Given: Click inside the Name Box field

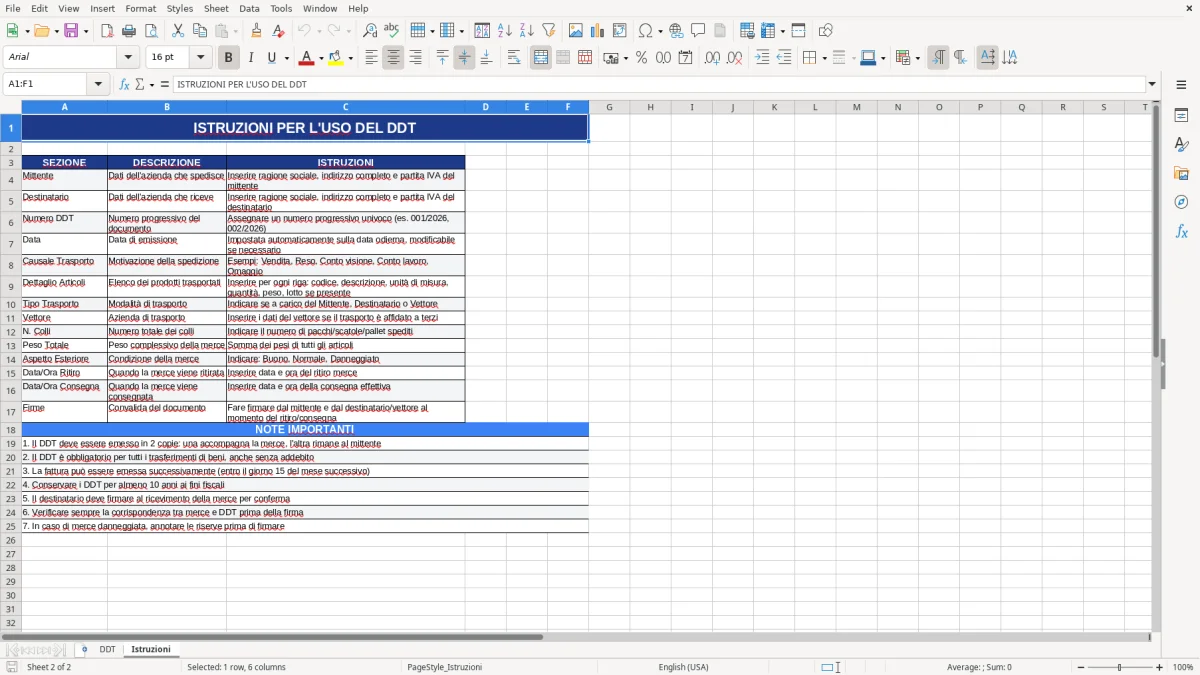Looking at the screenshot, I should pos(45,84).
